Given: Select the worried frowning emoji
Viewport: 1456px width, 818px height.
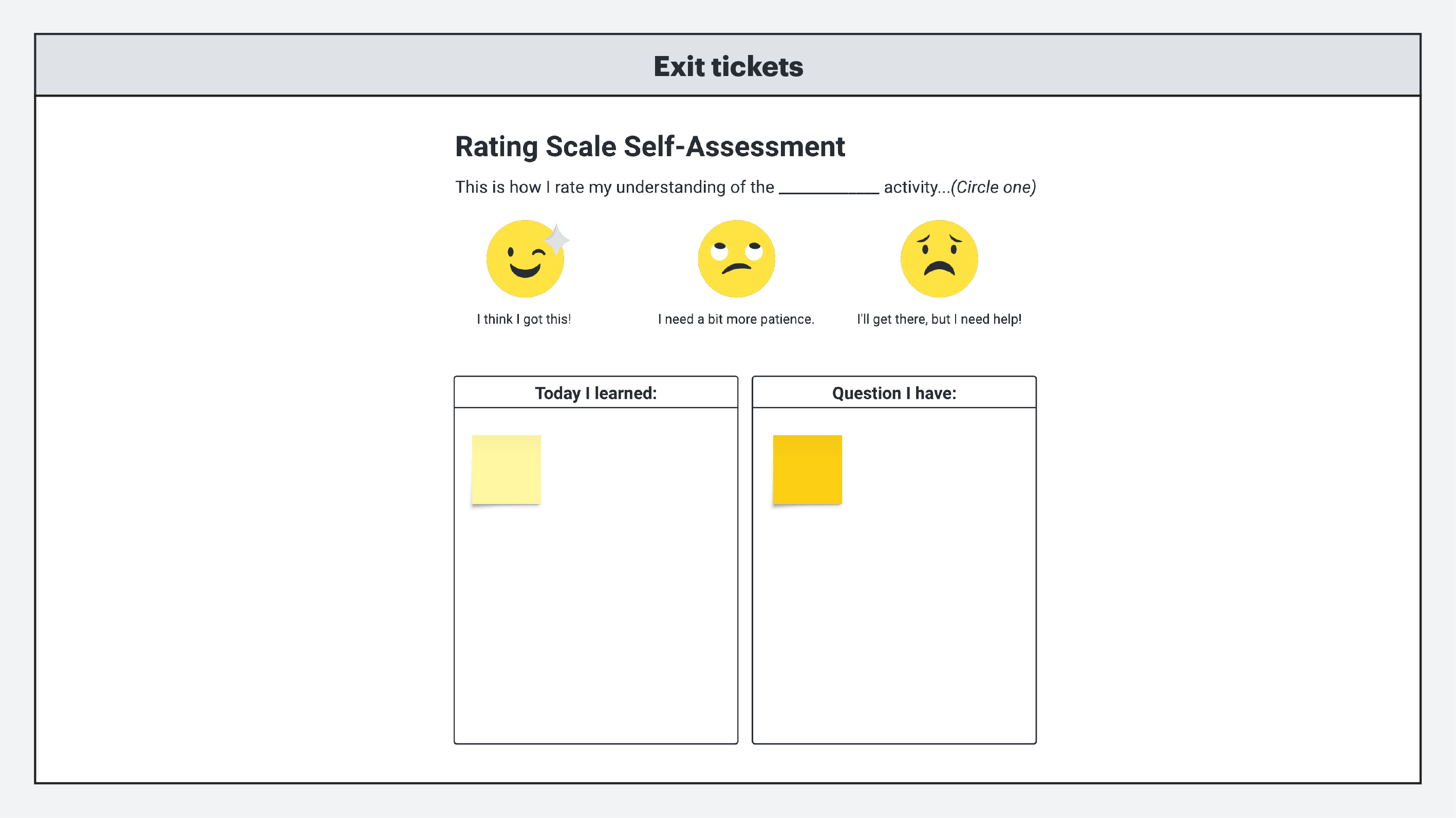Looking at the screenshot, I should point(939,259).
